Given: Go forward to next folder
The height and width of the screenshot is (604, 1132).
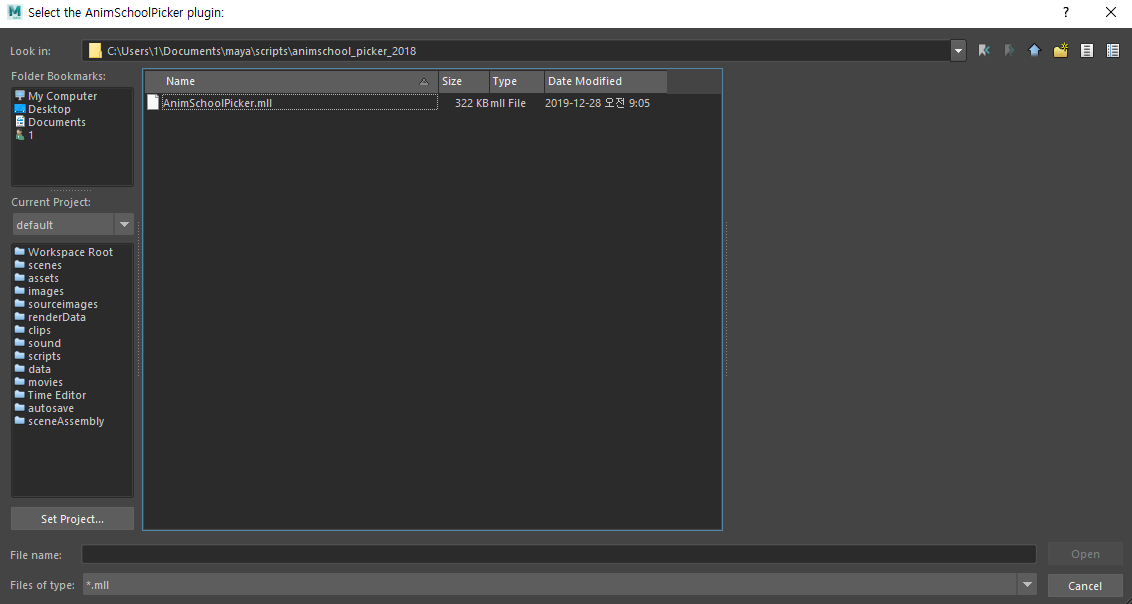Looking at the screenshot, I should [1009, 51].
